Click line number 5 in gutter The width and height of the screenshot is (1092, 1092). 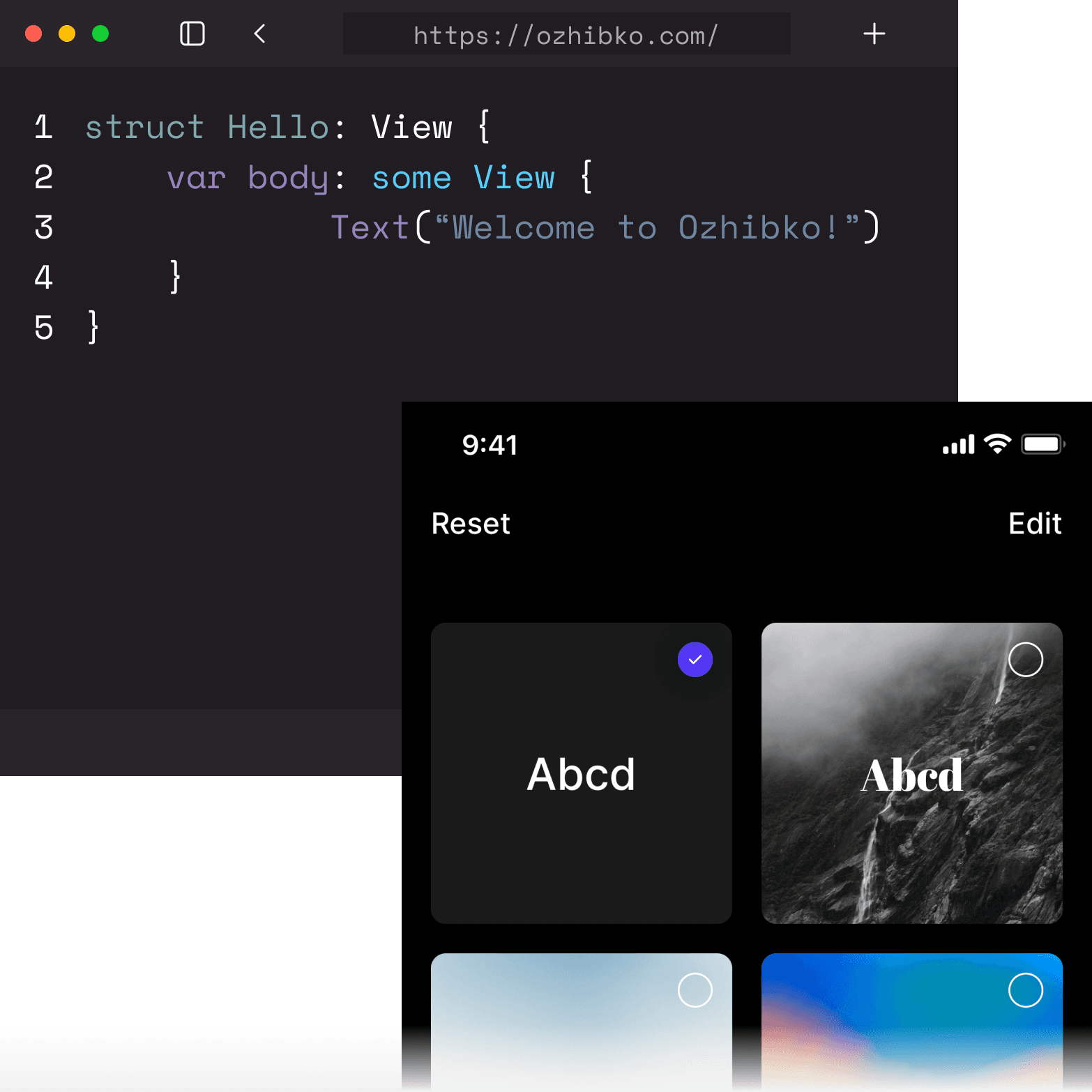click(x=44, y=328)
